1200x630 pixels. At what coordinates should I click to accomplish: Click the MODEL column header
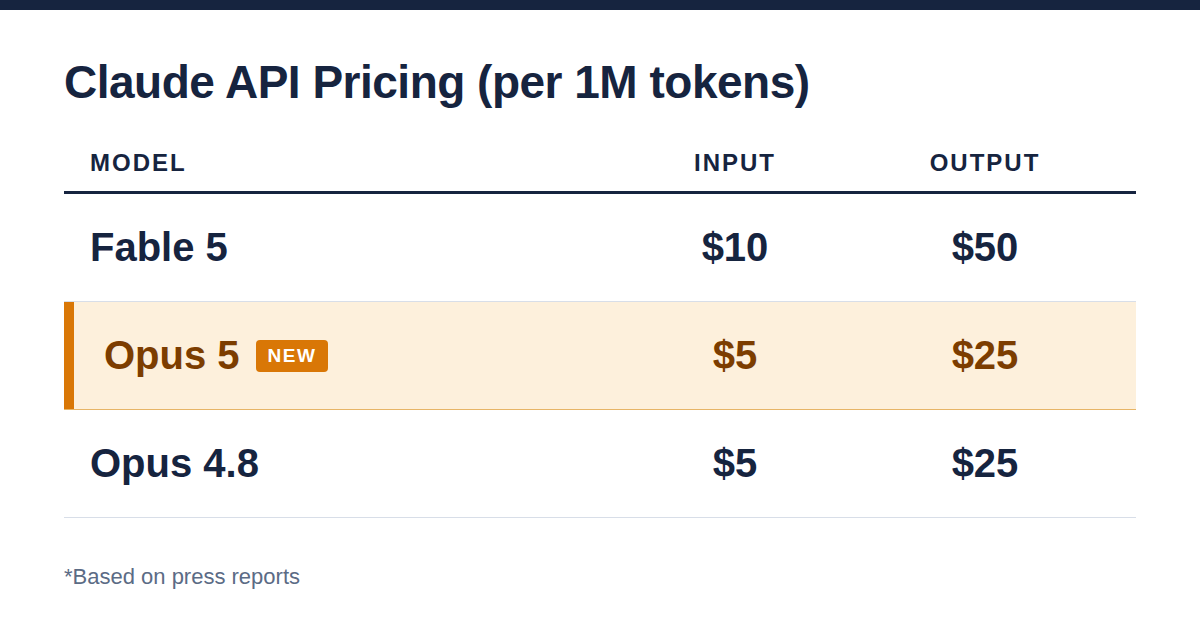[x=138, y=163]
